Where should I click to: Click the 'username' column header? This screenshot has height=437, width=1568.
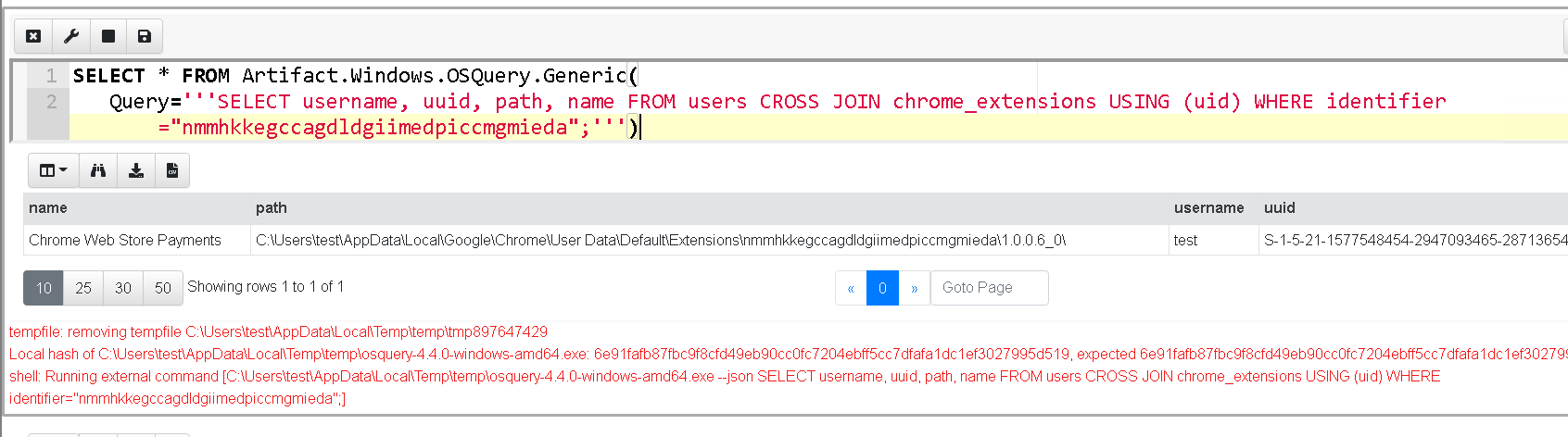click(1208, 208)
